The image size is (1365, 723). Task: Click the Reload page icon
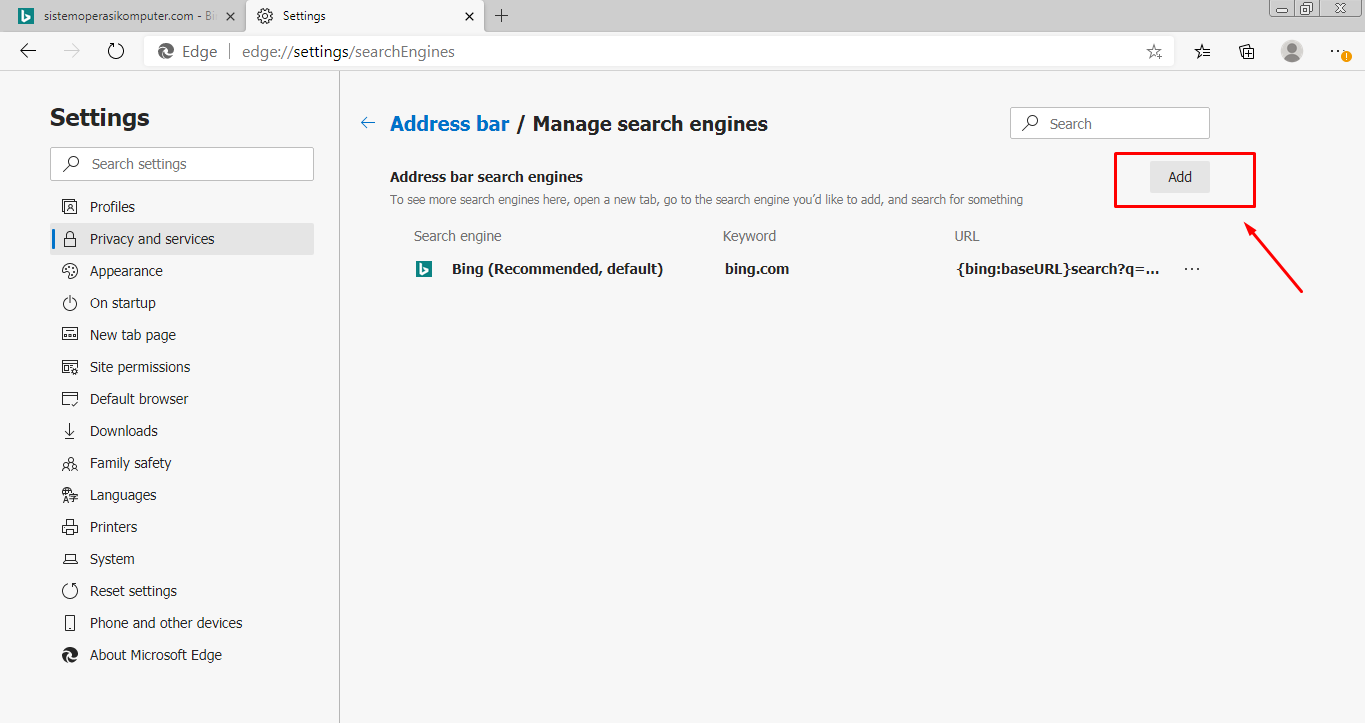115,50
